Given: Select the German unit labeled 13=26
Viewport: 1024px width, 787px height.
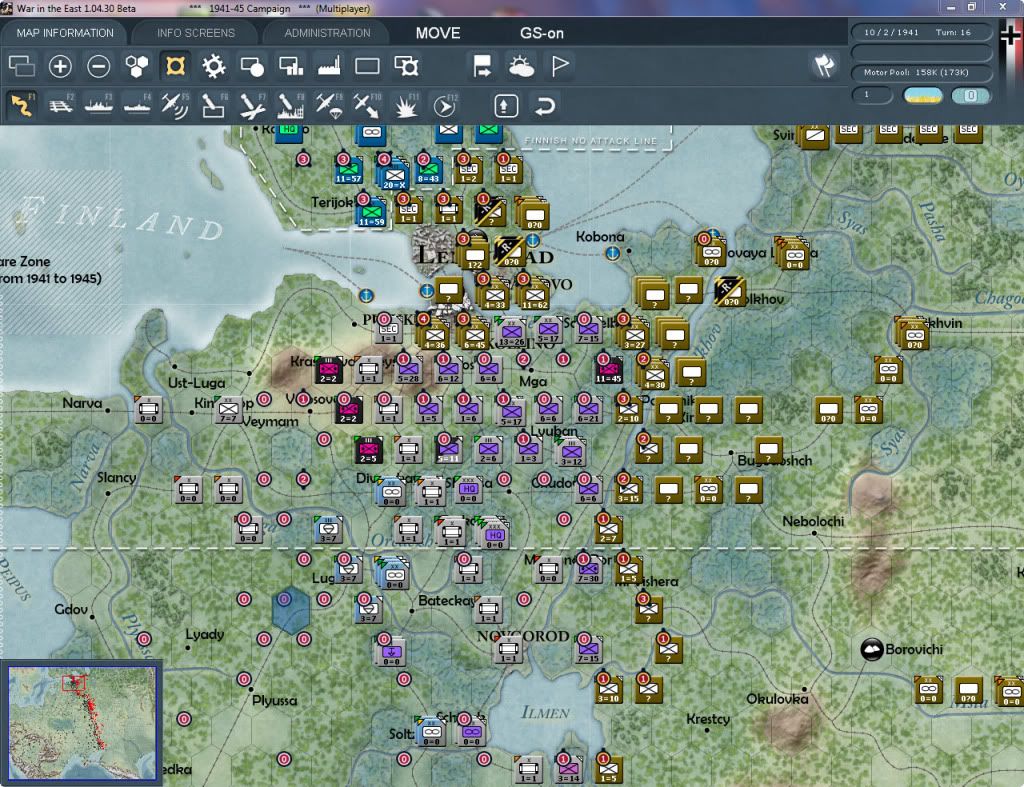Looking at the screenshot, I should [511, 333].
